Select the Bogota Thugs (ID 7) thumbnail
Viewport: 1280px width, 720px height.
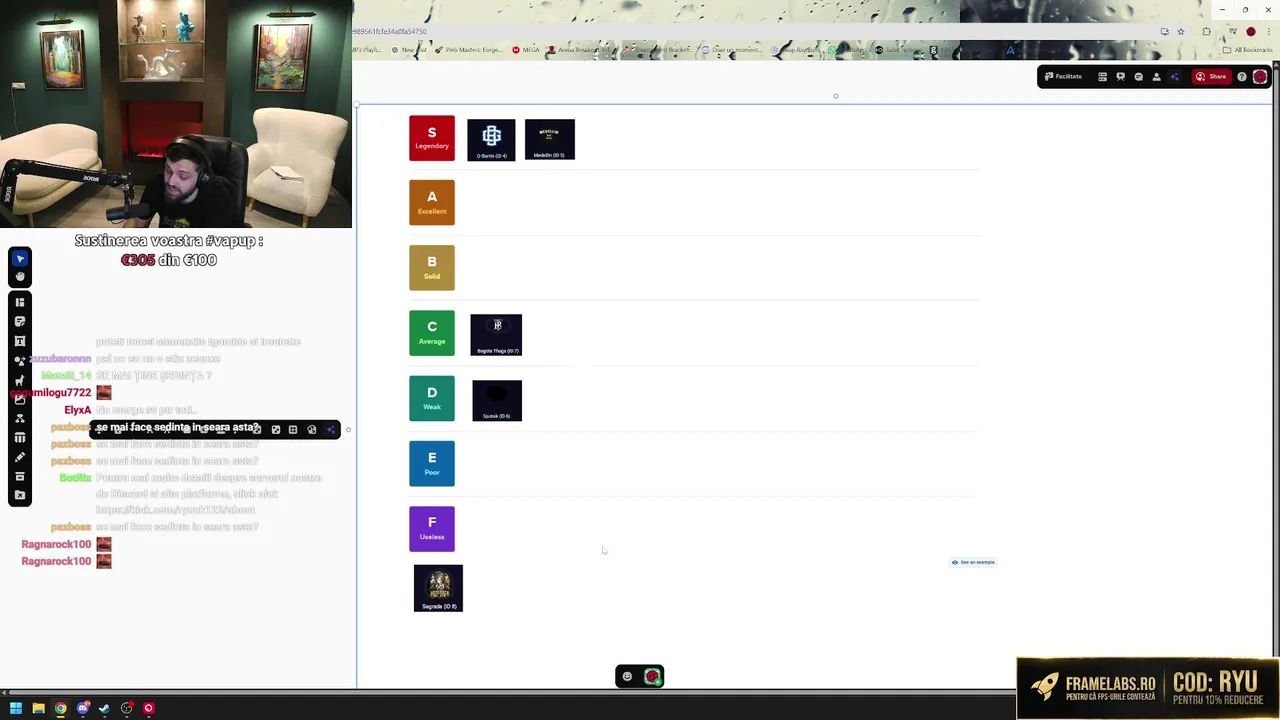496,335
